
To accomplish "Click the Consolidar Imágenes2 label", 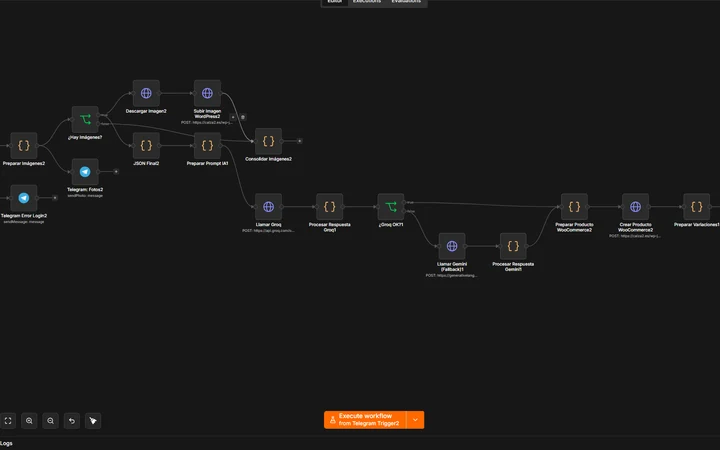I will 268,159.
